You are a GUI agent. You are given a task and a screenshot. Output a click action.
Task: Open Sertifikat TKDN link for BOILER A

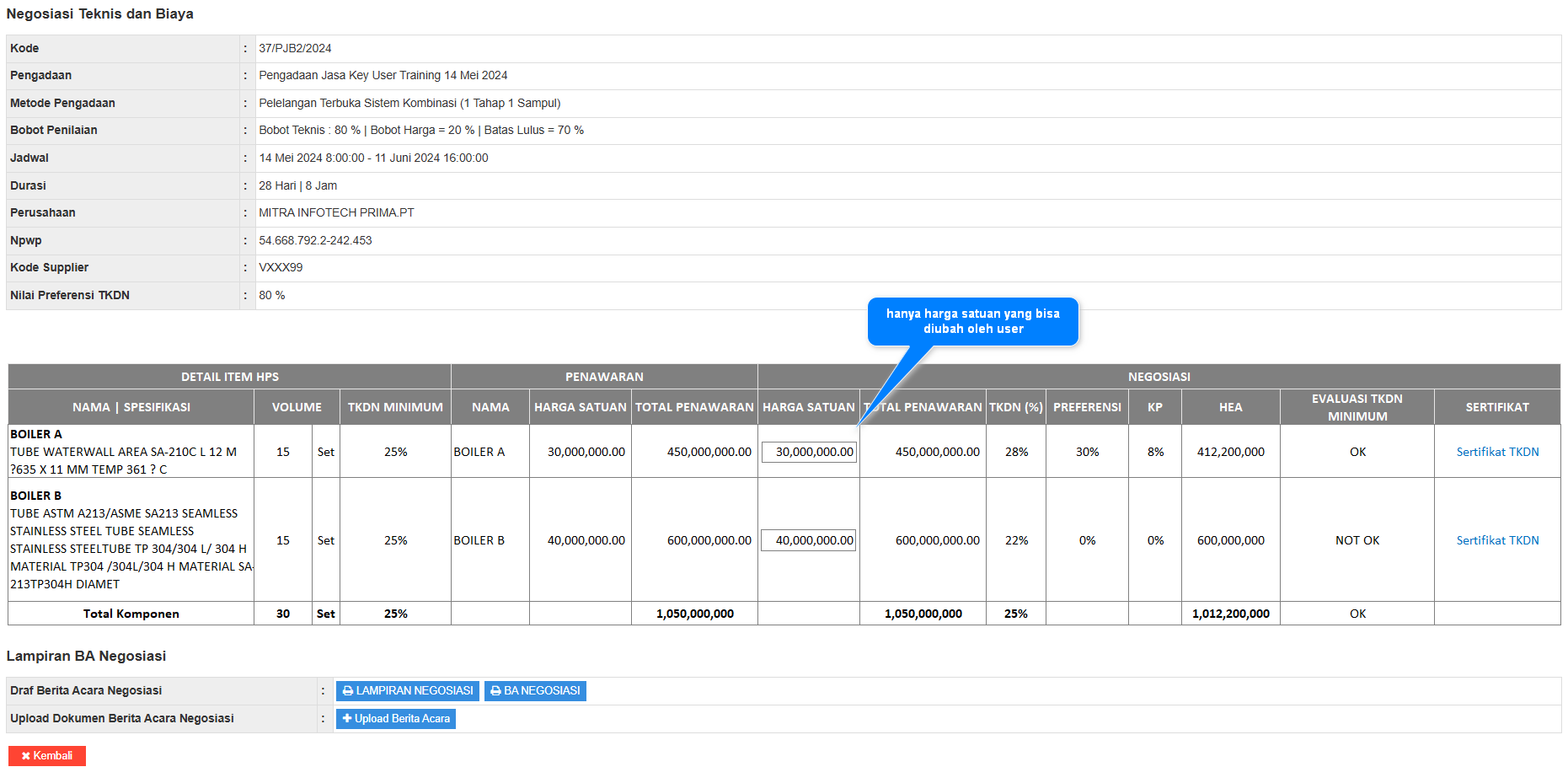coord(1497,453)
